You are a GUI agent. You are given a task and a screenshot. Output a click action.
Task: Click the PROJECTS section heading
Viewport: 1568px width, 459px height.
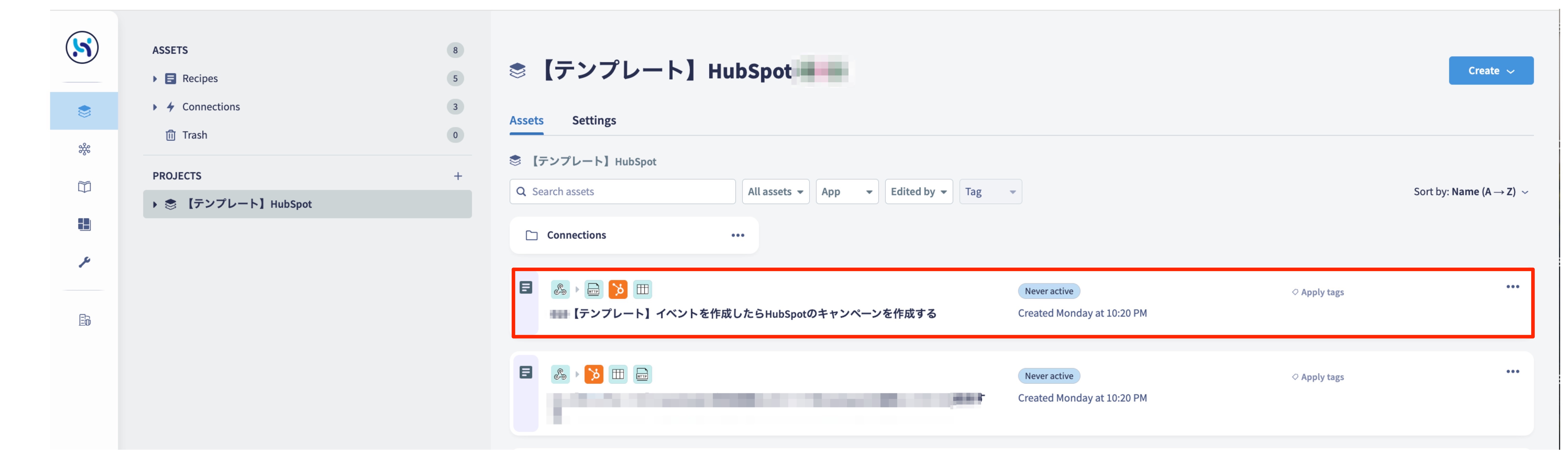pyautogui.click(x=176, y=176)
